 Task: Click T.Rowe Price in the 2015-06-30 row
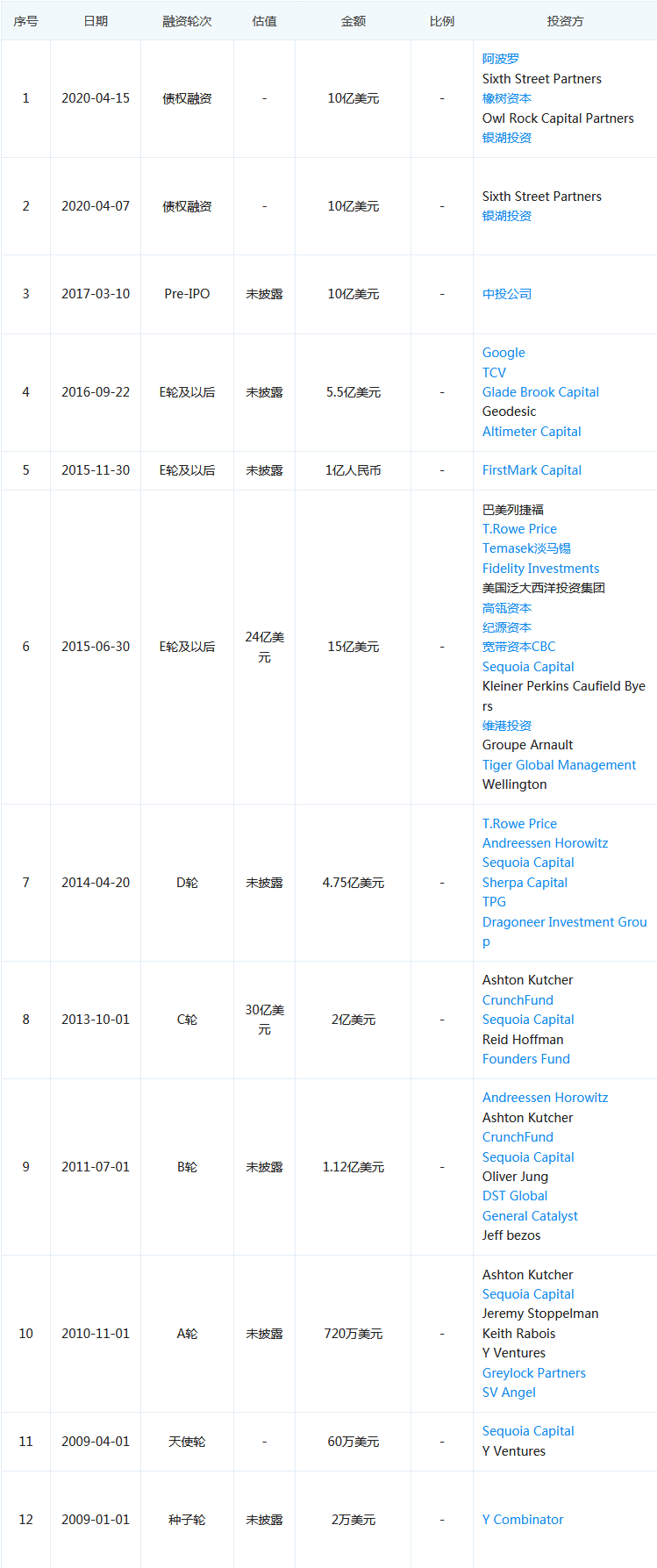(x=519, y=529)
